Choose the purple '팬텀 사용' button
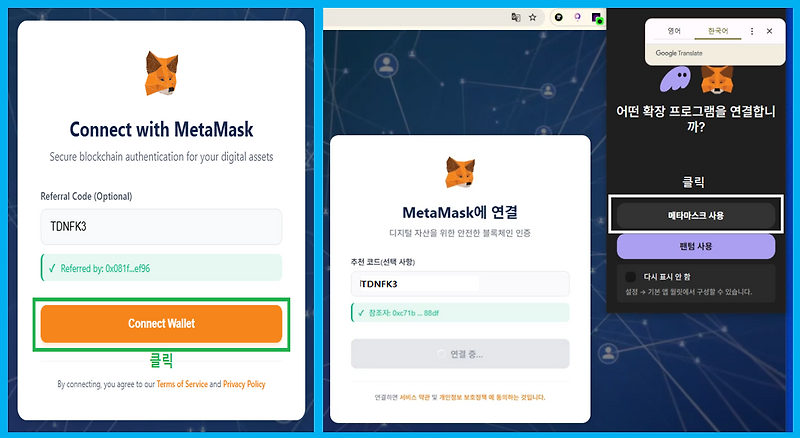 click(695, 246)
